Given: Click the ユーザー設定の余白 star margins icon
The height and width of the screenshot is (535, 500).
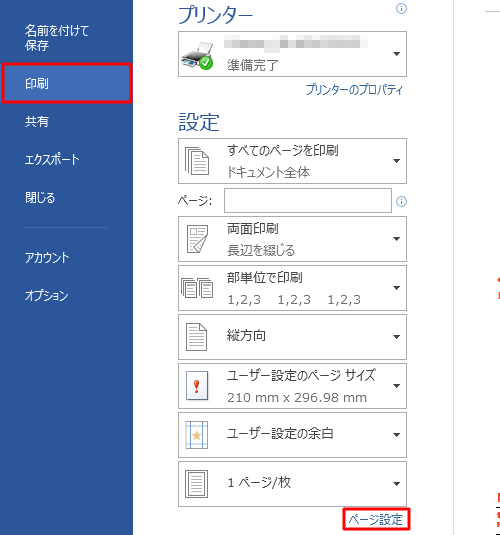Looking at the screenshot, I should [x=197, y=435].
